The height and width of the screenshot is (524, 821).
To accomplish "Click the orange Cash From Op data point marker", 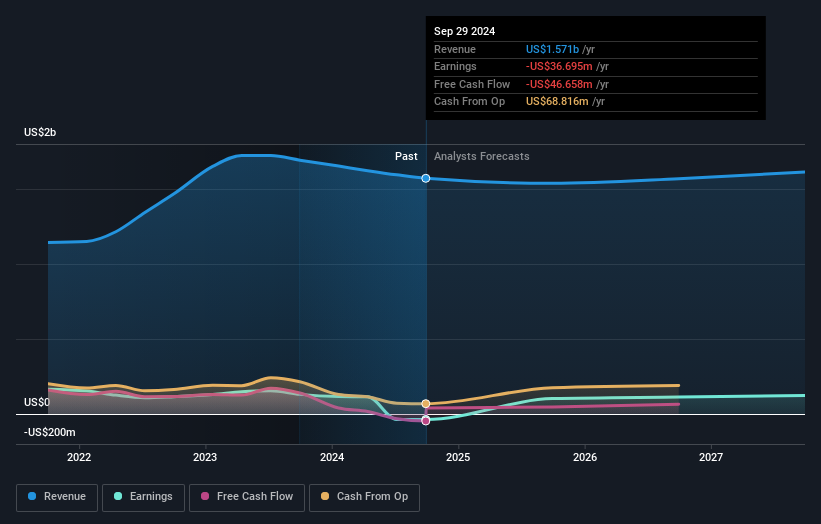I will click(x=426, y=404).
